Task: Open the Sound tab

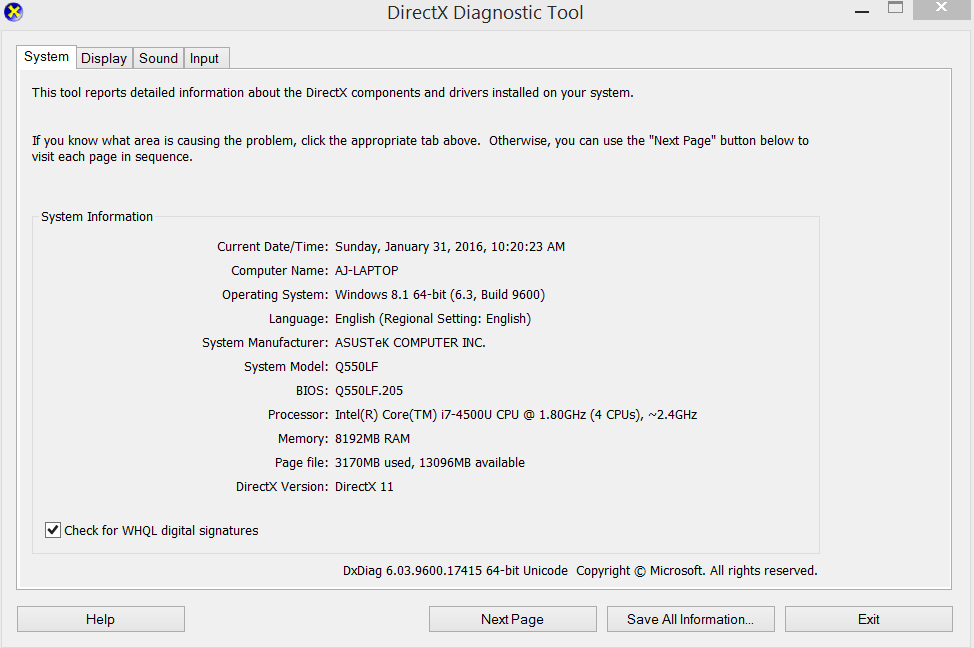Action: click(158, 58)
